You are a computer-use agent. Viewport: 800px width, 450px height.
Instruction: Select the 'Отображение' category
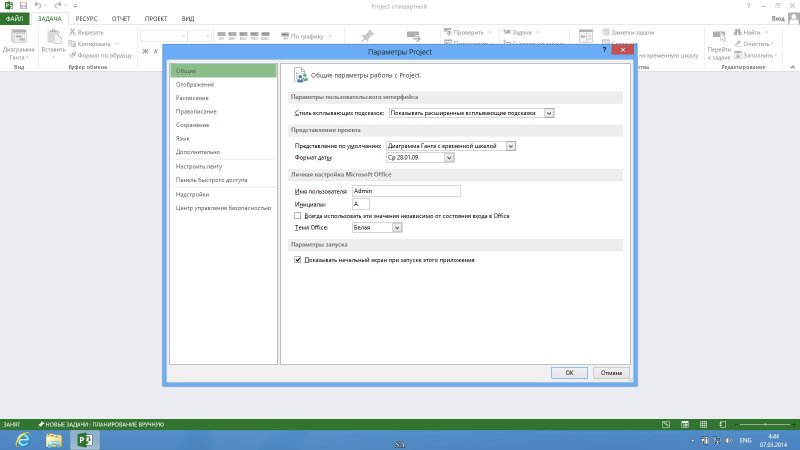coord(223,84)
